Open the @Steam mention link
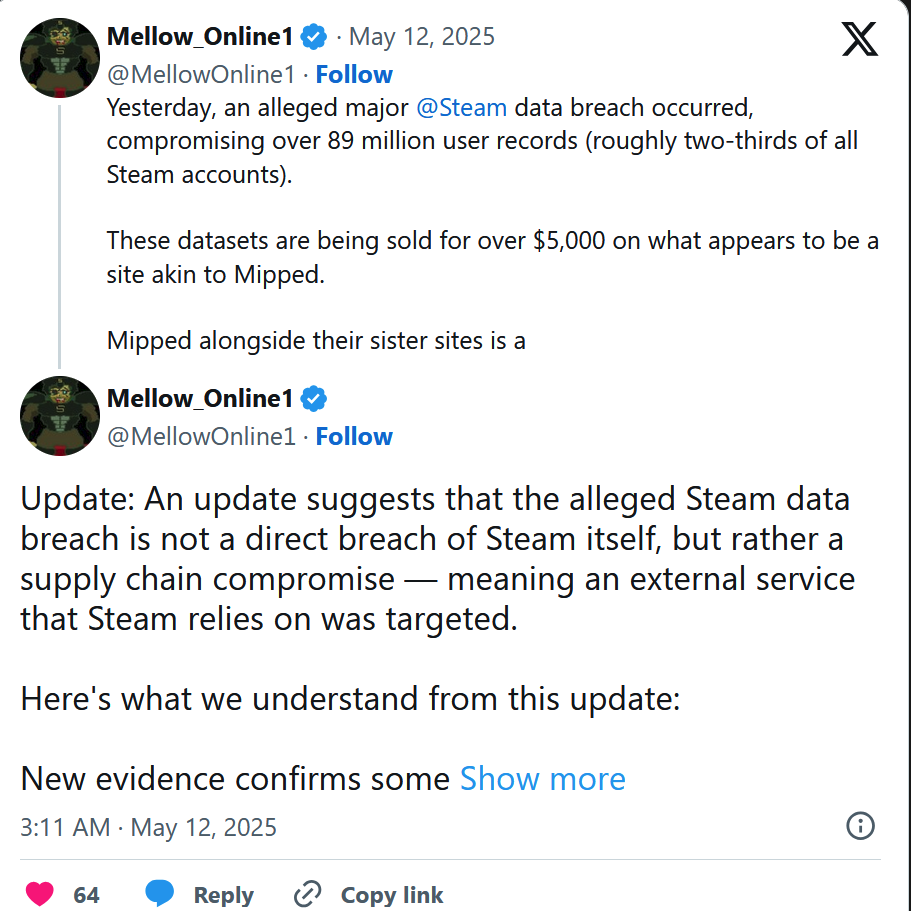911x911 pixels. click(462, 108)
